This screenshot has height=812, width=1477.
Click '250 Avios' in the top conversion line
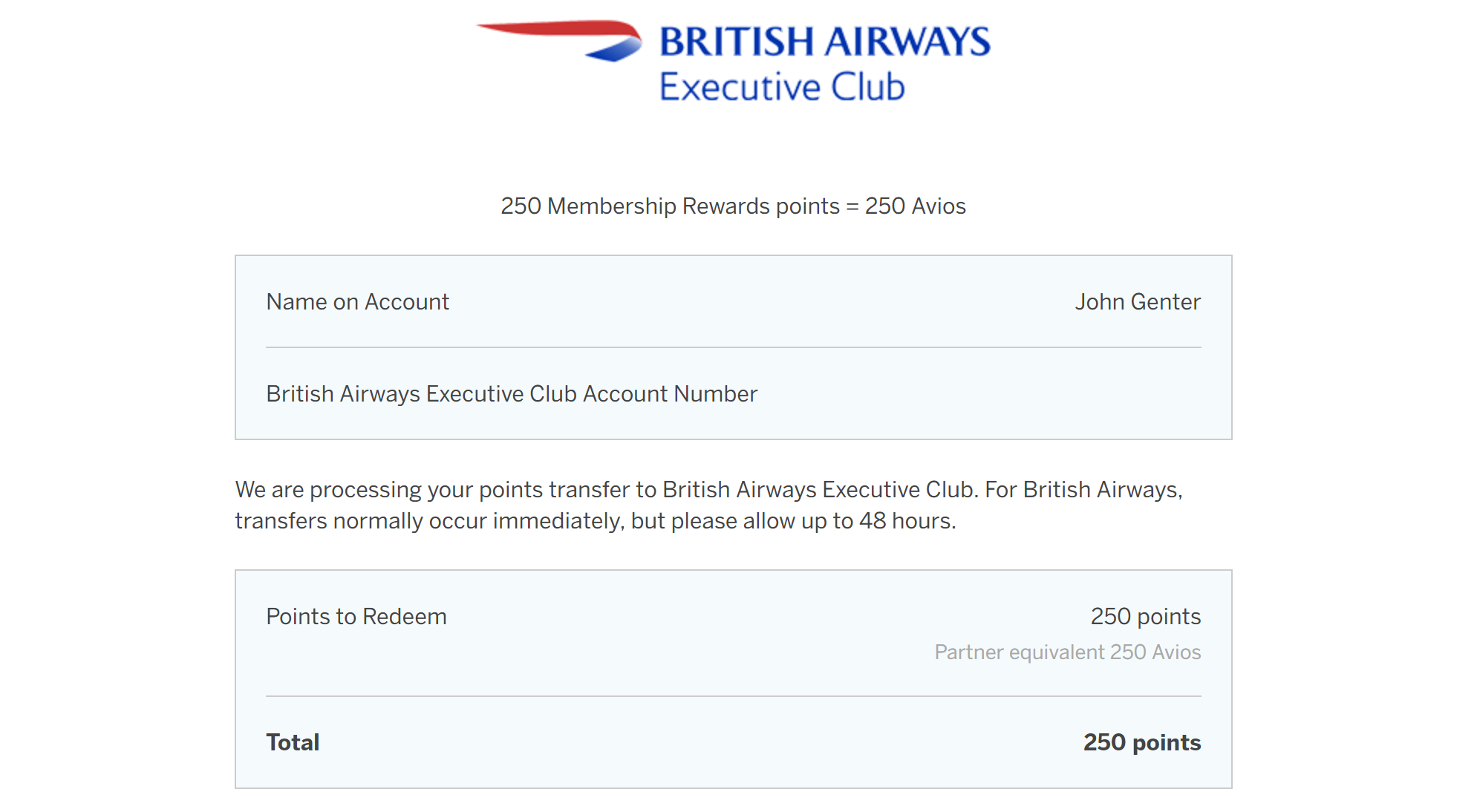point(915,206)
